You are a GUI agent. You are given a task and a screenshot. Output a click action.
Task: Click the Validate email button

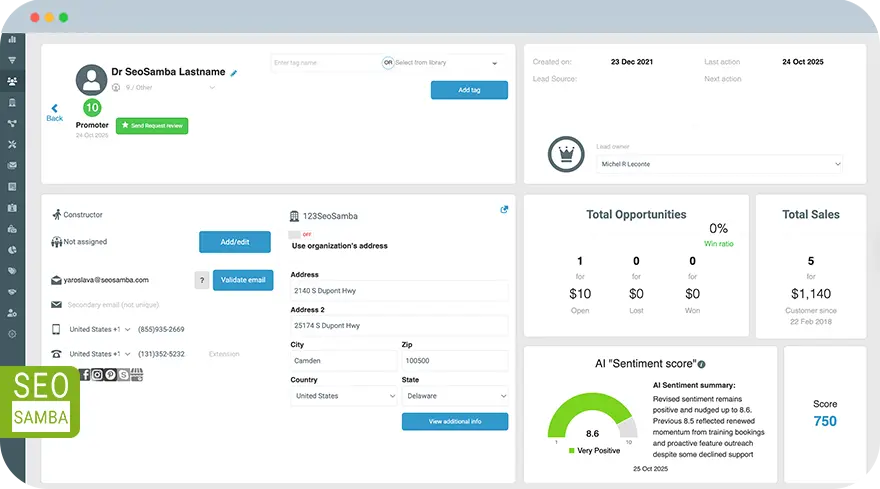[x=243, y=280]
